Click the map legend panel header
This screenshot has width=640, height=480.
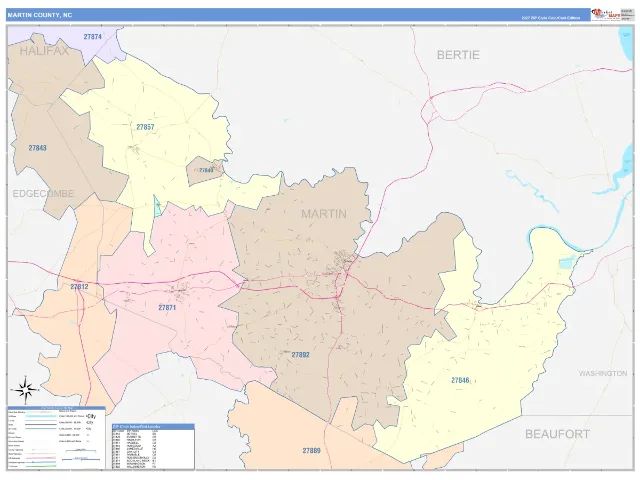[56, 408]
